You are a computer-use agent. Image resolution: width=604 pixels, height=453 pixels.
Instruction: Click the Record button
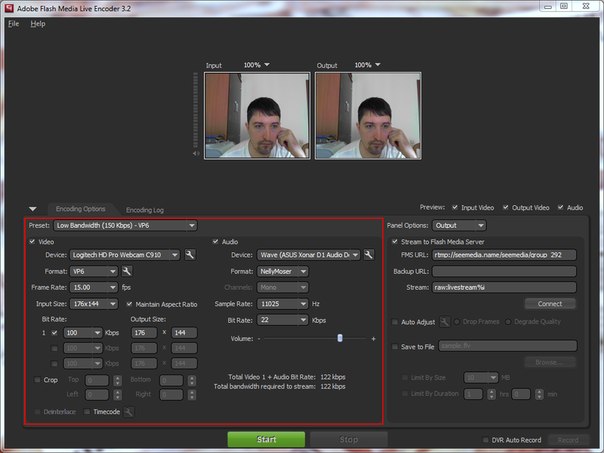point(568,440)
